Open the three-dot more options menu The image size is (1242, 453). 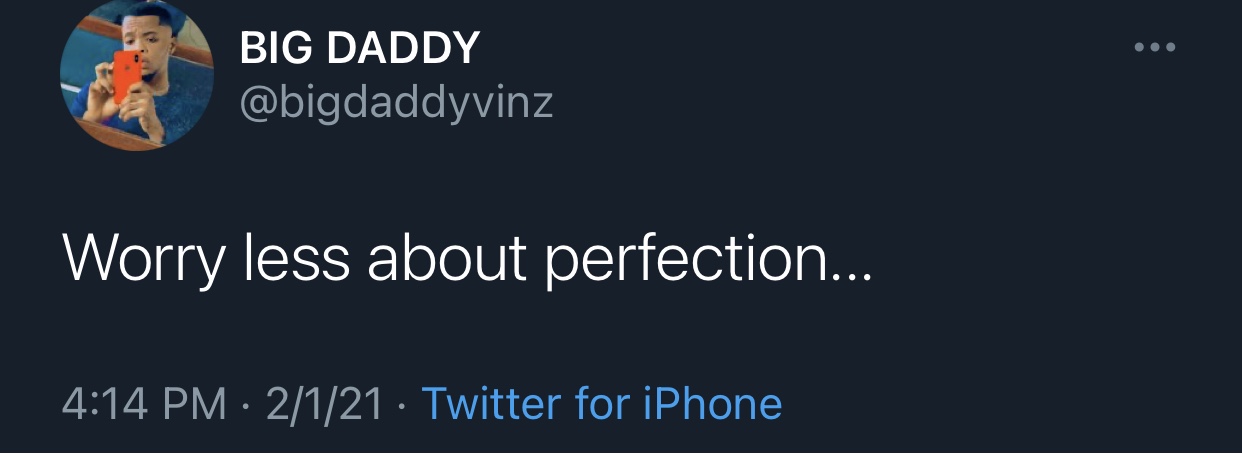tap(1155, 47)
